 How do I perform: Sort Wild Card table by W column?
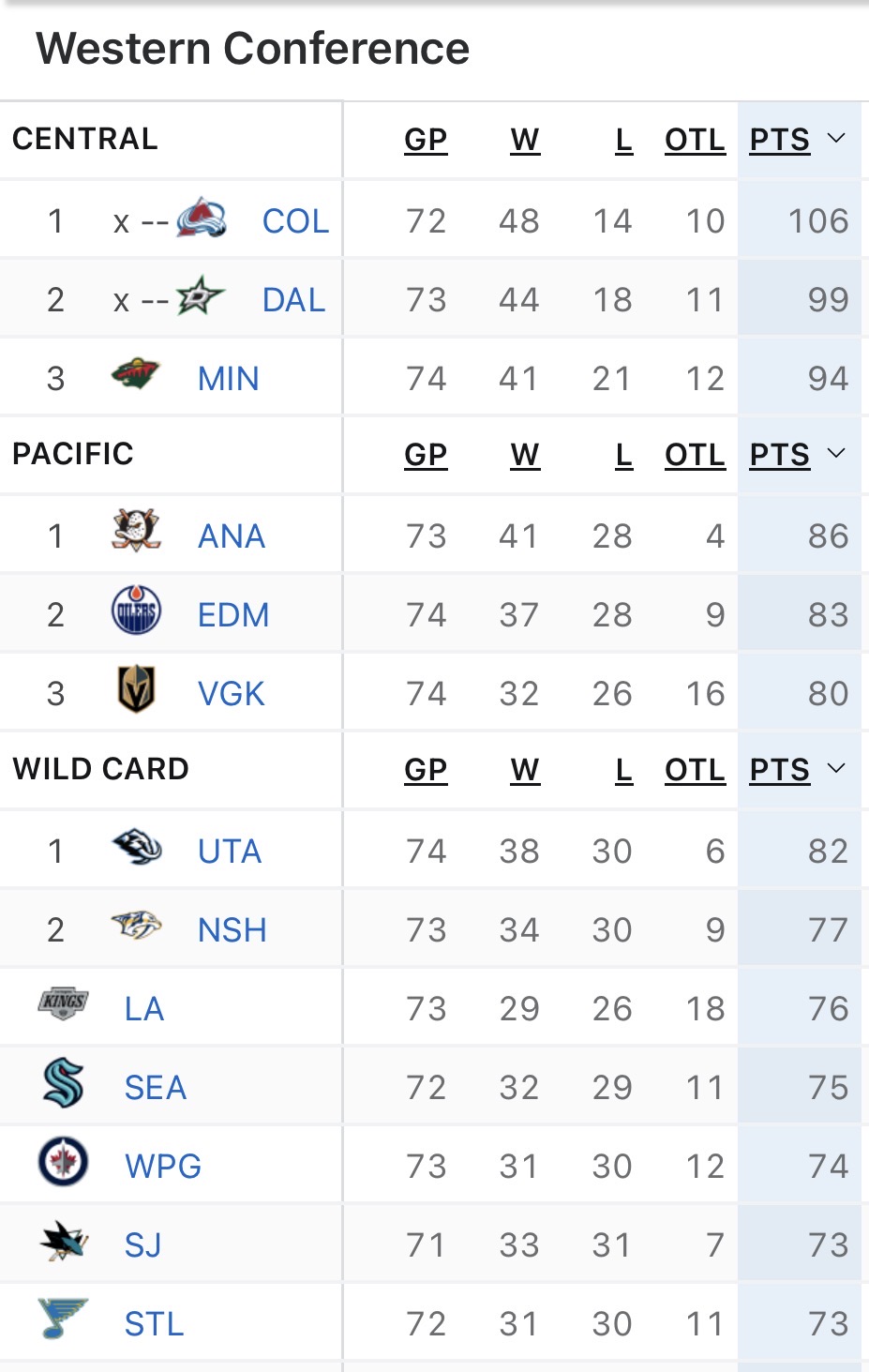[x=525, y=770]
